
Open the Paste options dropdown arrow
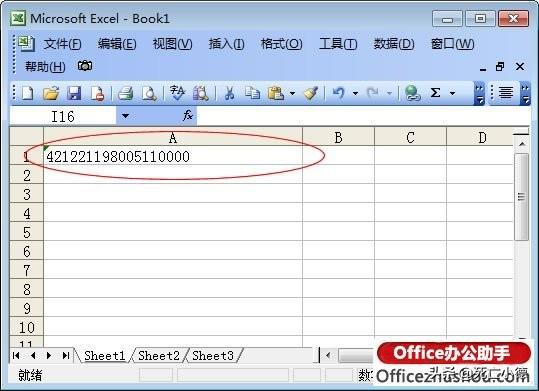pyautogui.click(x=292, y=93)
